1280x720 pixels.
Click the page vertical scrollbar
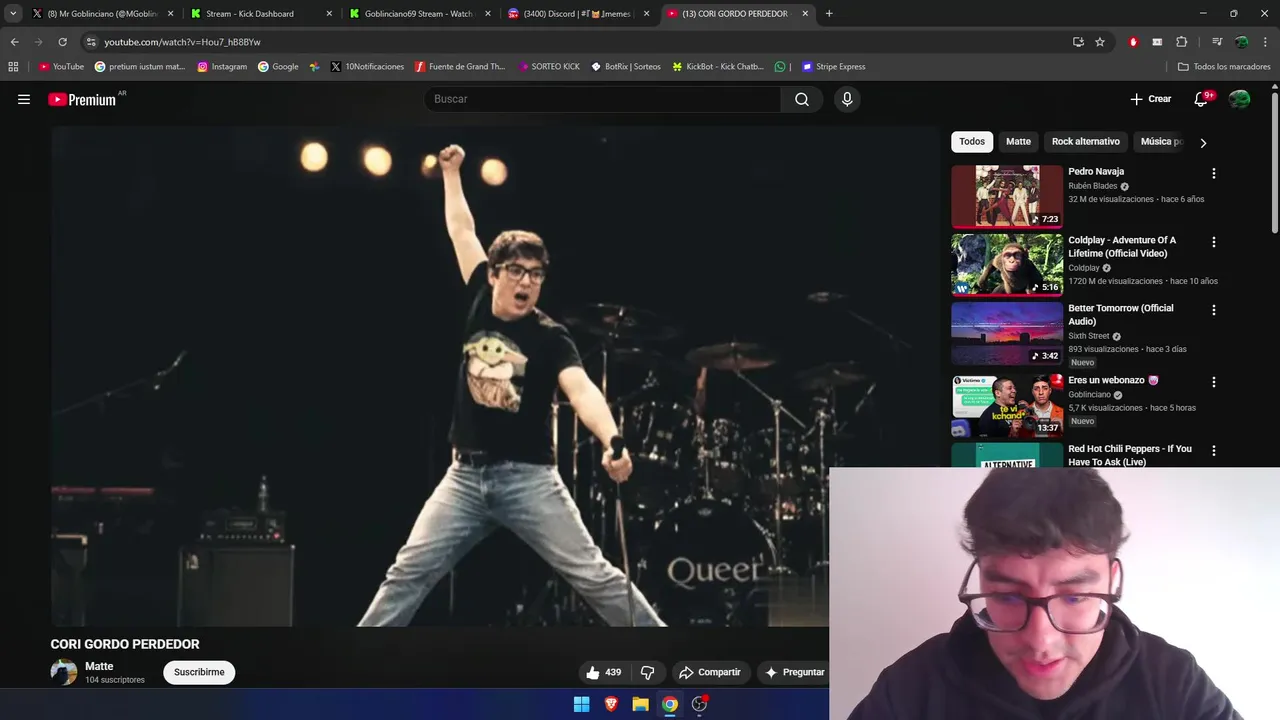1275,165
